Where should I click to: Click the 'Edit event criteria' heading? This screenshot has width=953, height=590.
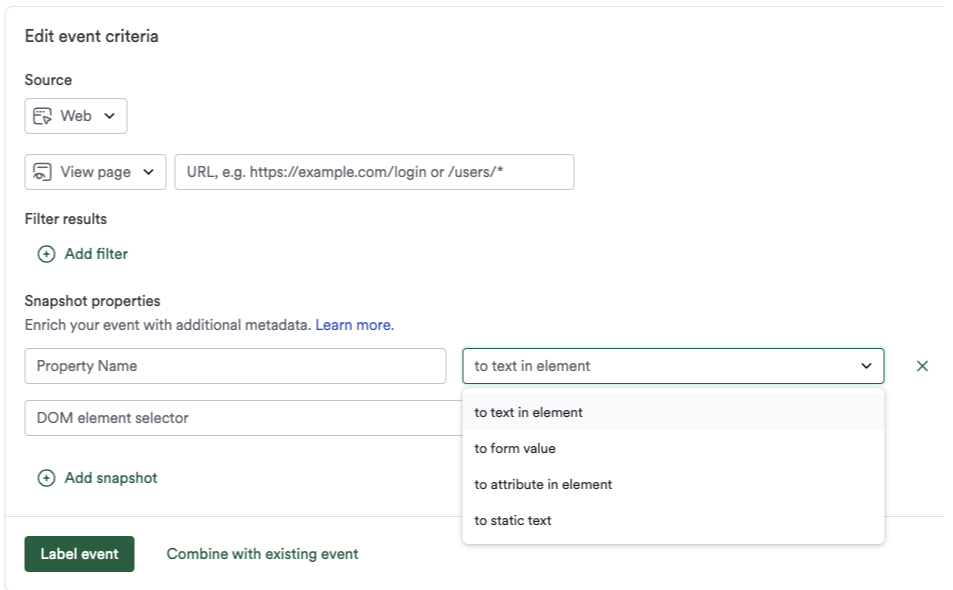pyautogui.click(x=92, y=36)
